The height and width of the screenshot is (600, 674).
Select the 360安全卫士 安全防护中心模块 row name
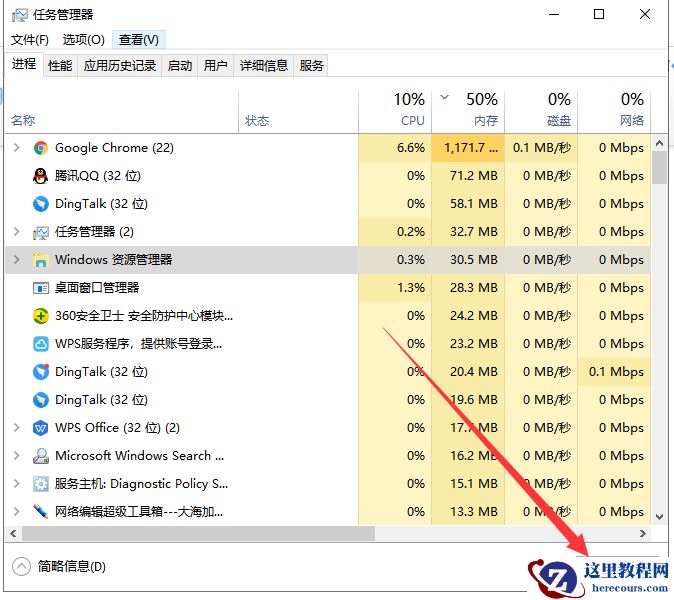click(144, 316)
